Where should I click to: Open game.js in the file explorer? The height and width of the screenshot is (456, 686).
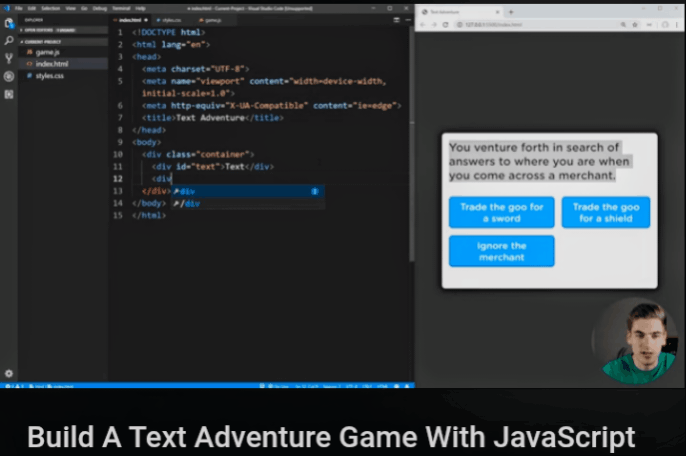click(x=48, y=52)
